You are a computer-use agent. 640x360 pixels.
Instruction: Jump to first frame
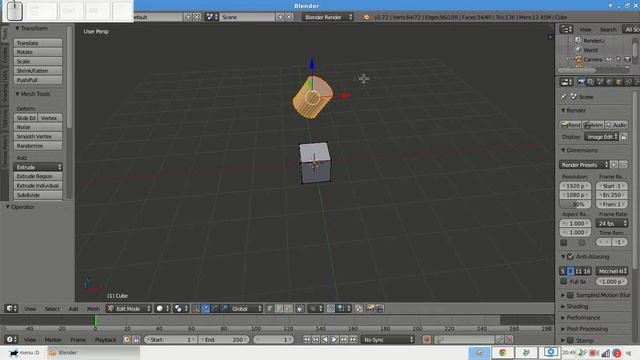click(307, 339)
